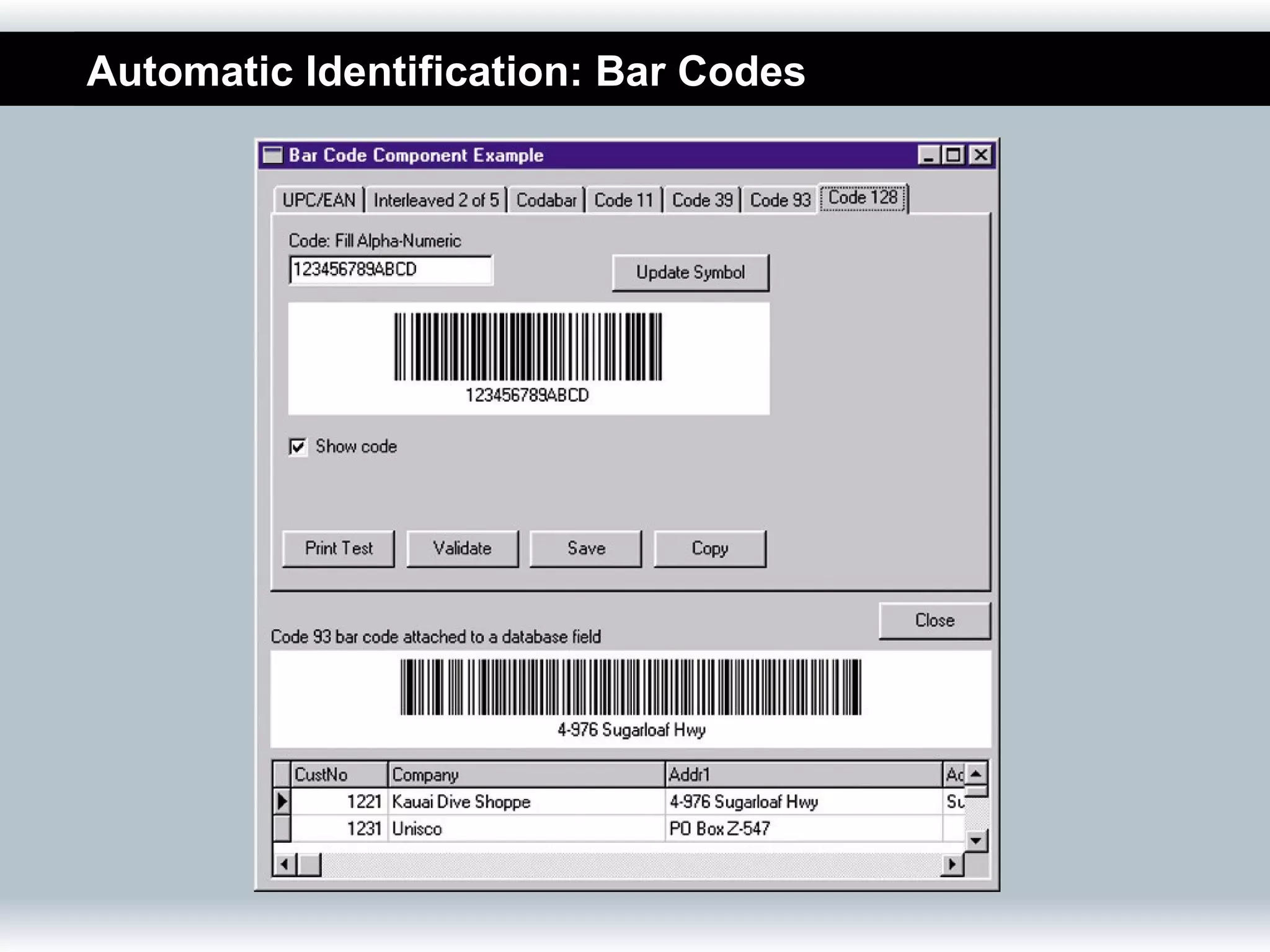Copy the bar code symbol
The image size is (1270, 952).
(x=710, y=549)
